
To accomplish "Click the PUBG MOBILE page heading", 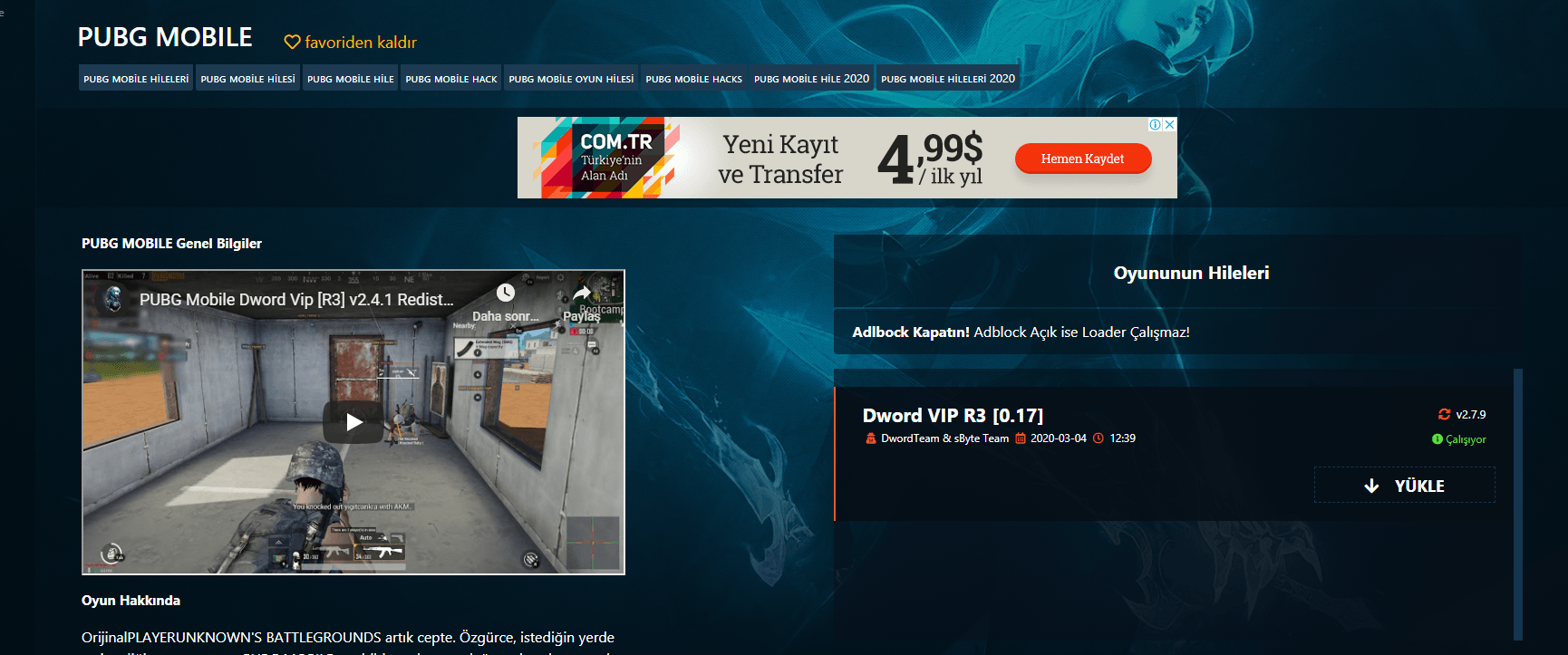I will (165, 37).
